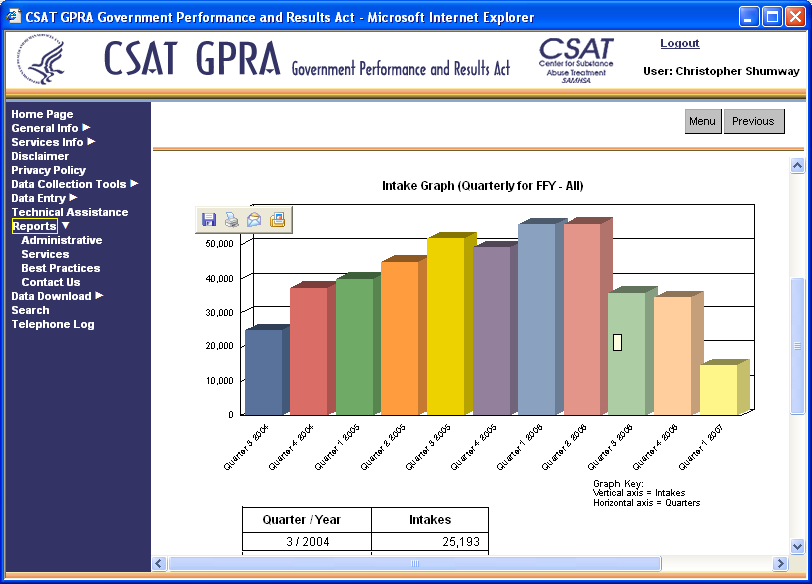The image size is (812, 584).
Task: Click the Logout link
Action: point(680,44)
